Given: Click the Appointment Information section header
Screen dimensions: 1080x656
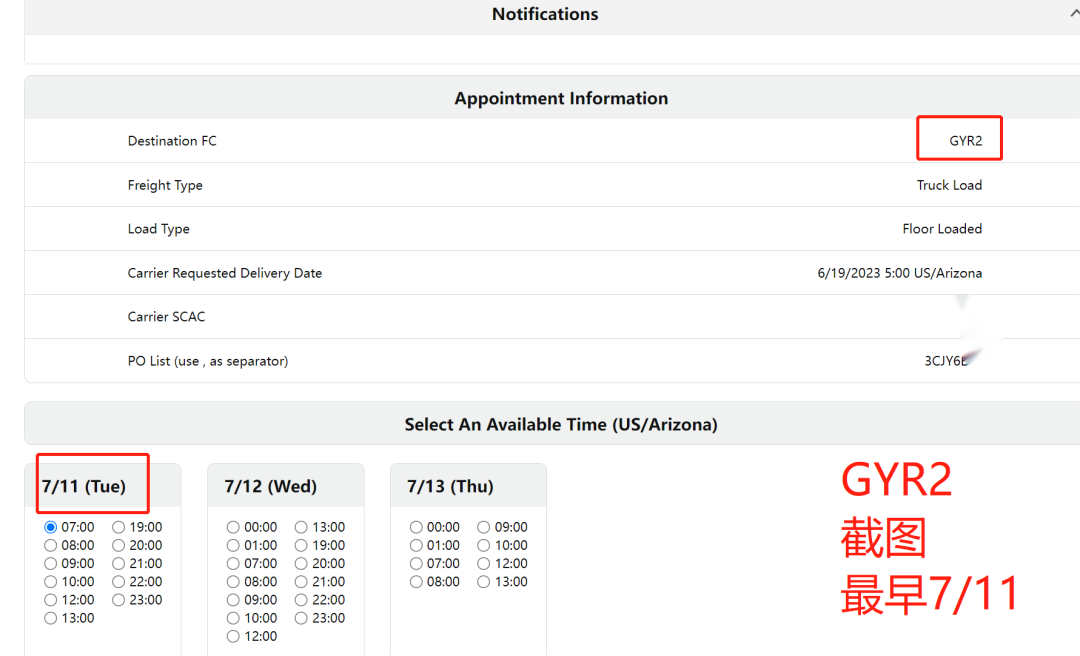Looking at the screenshot, I should [561, 98].
